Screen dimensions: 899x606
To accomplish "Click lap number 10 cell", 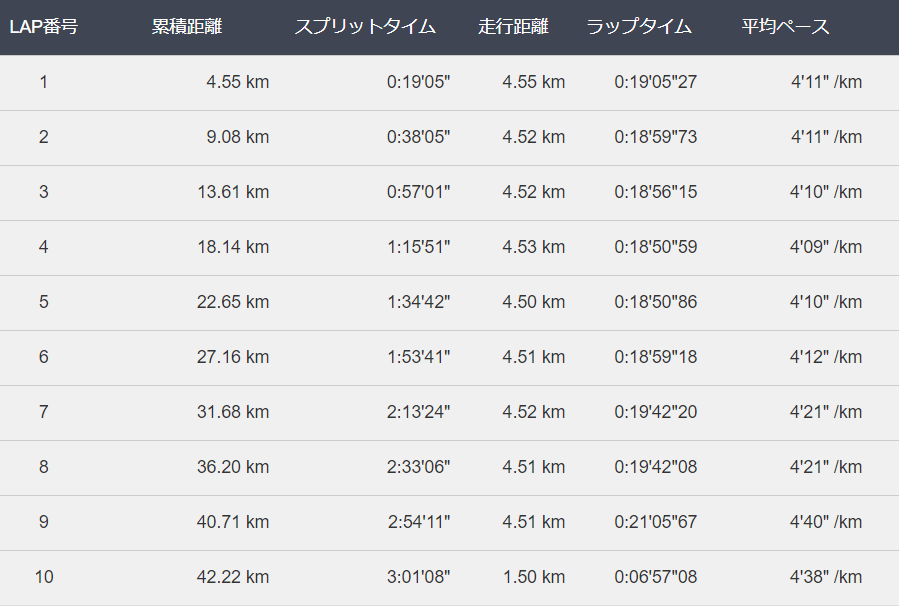I will tap(44, 577).
